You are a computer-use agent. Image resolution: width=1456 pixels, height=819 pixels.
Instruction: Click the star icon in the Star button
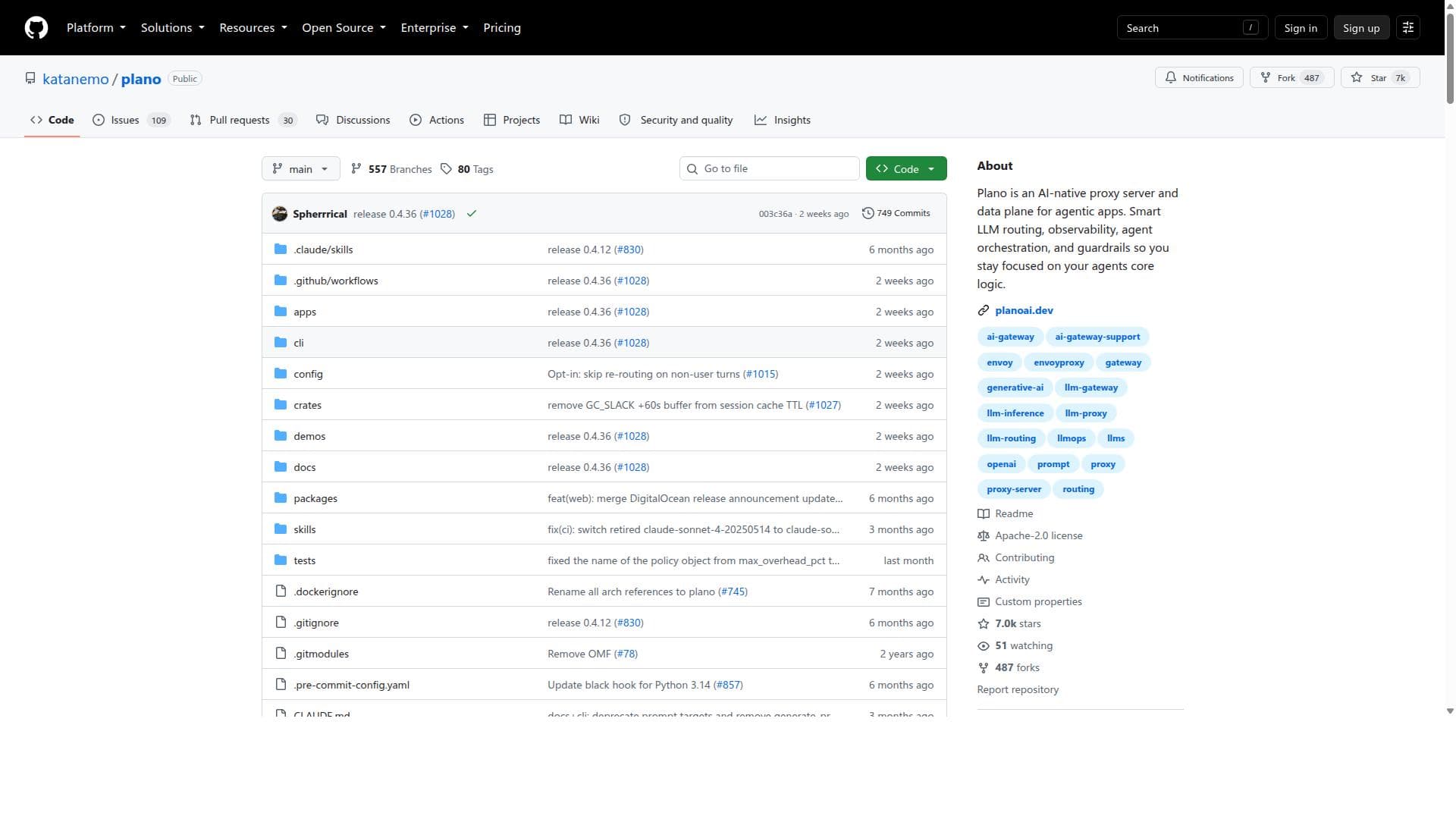coord(1357,78)
